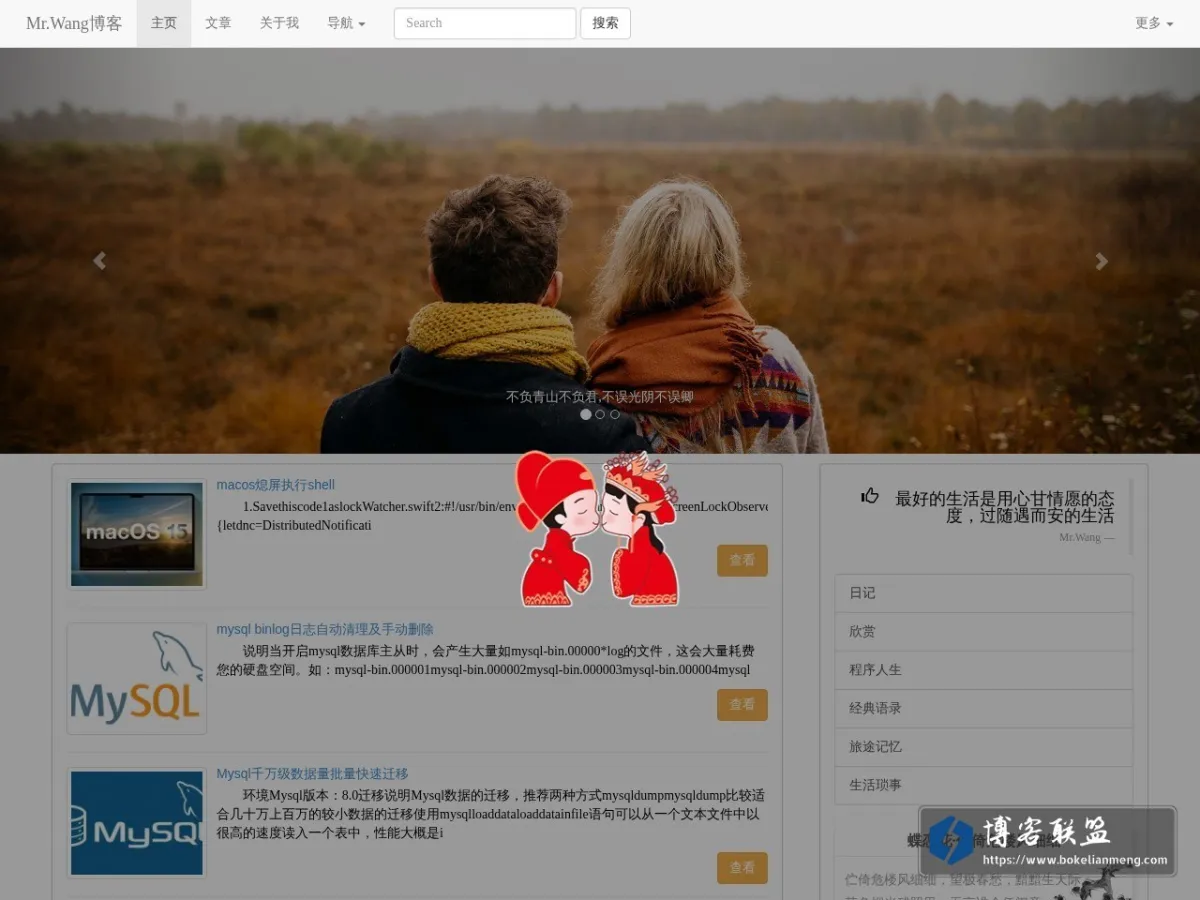Click 查看 for the Mysql千万级 migration article
Viewport: 1200px width, 900px height.
point(742,868)
